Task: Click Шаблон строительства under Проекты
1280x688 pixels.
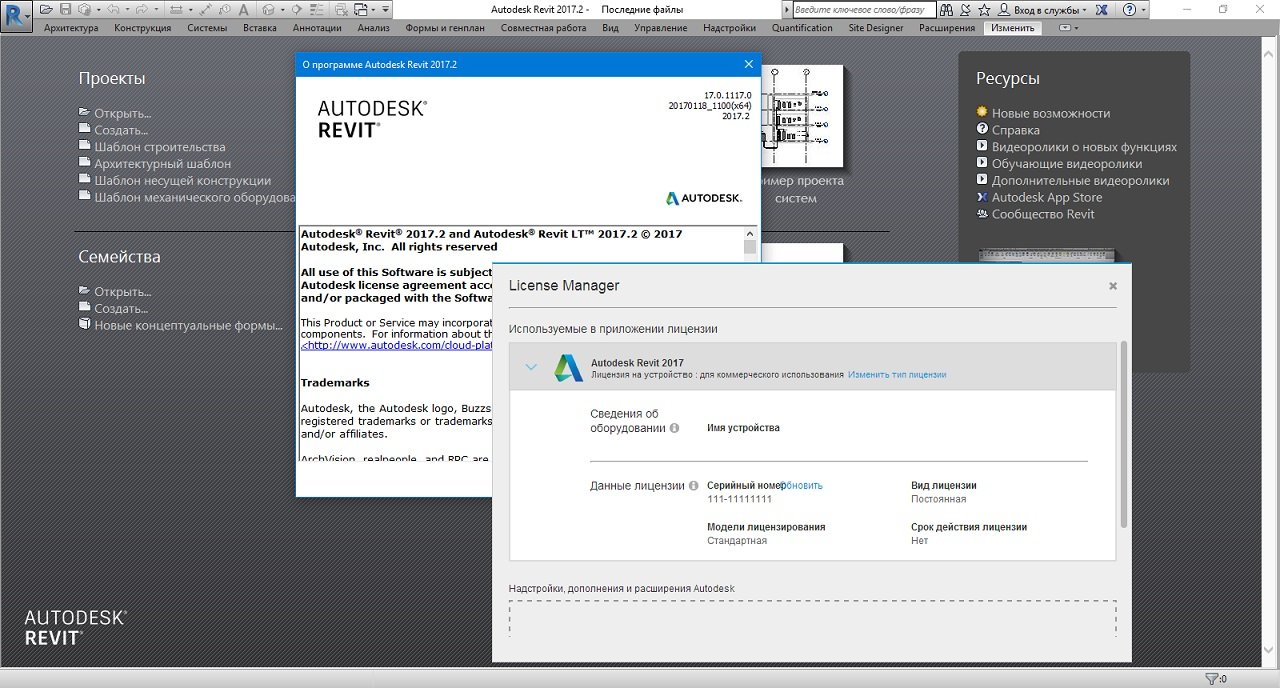Action: click(159, 147)
